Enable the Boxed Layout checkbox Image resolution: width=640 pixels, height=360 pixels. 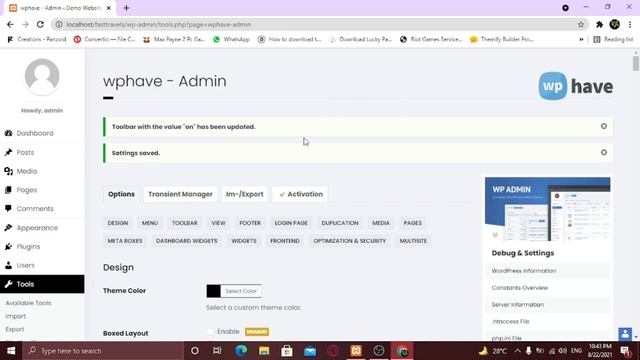click(210, 332)
